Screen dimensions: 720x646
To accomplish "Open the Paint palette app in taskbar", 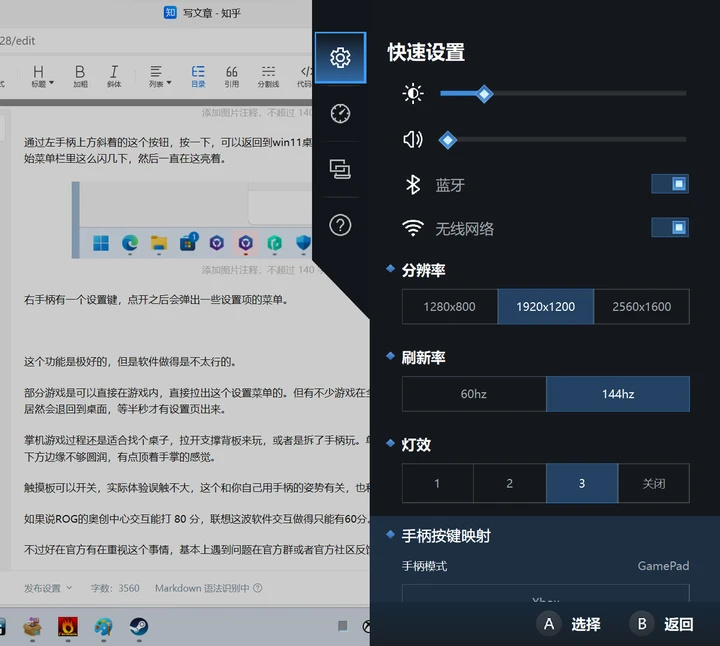I will (103, 627).
